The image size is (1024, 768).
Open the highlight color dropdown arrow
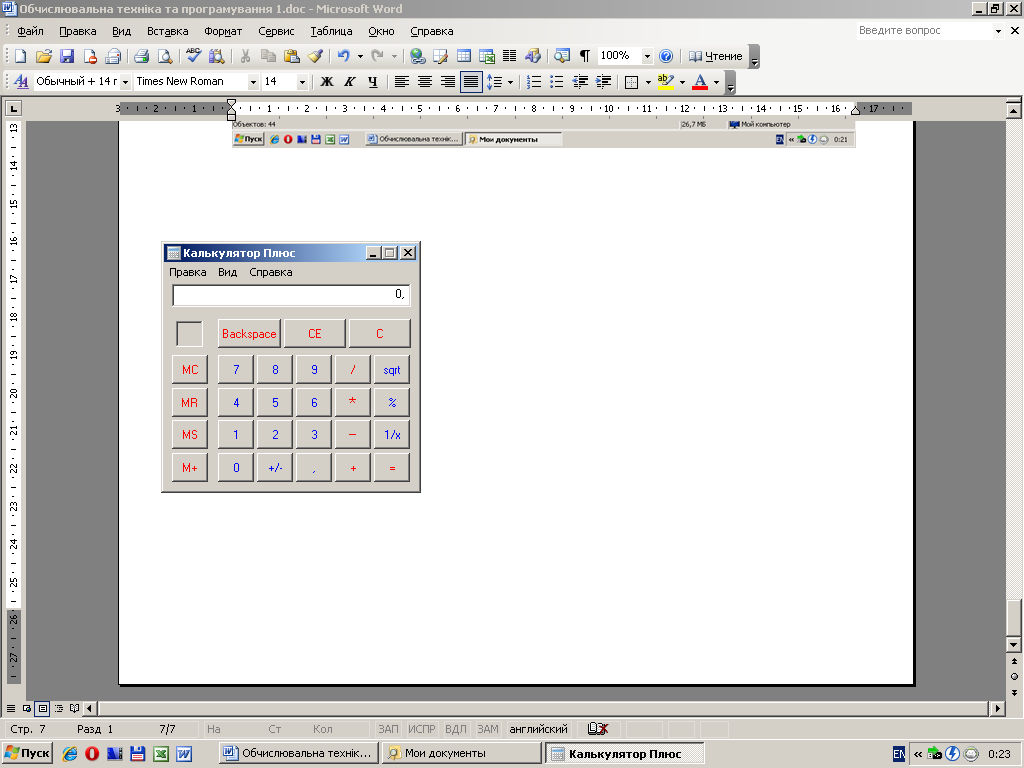682,82
